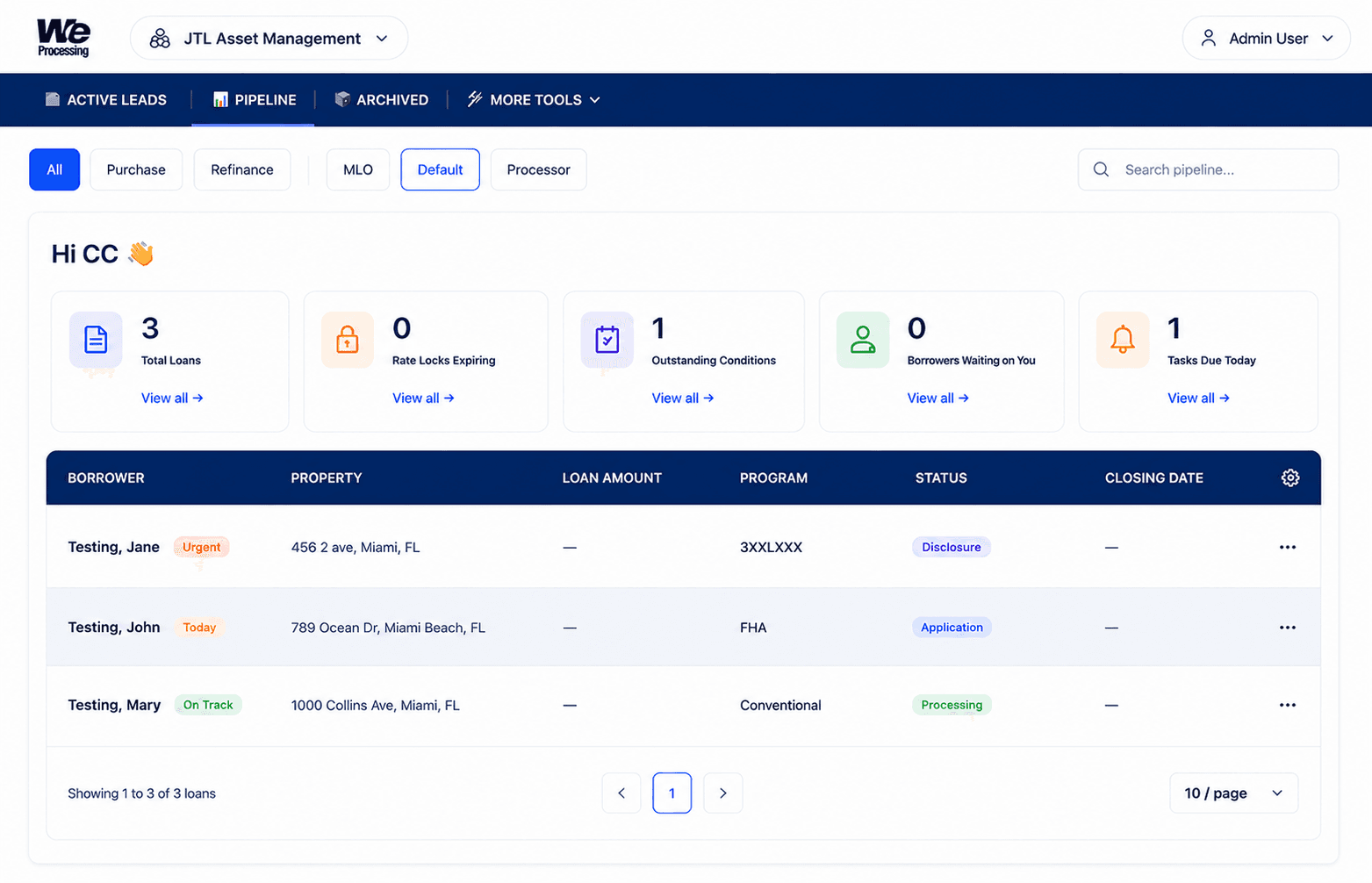This screenshot has width=1372, height=883.
Task: Switch to the Archived tab
Action: coord(382,100)
